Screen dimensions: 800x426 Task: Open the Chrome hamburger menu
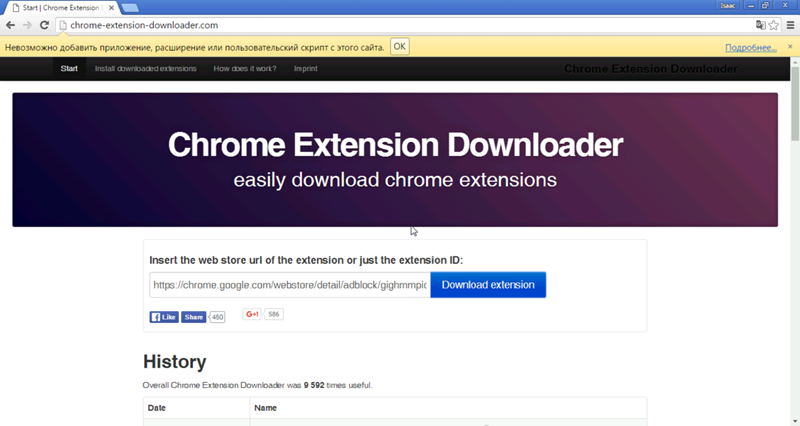coord(790,25)
